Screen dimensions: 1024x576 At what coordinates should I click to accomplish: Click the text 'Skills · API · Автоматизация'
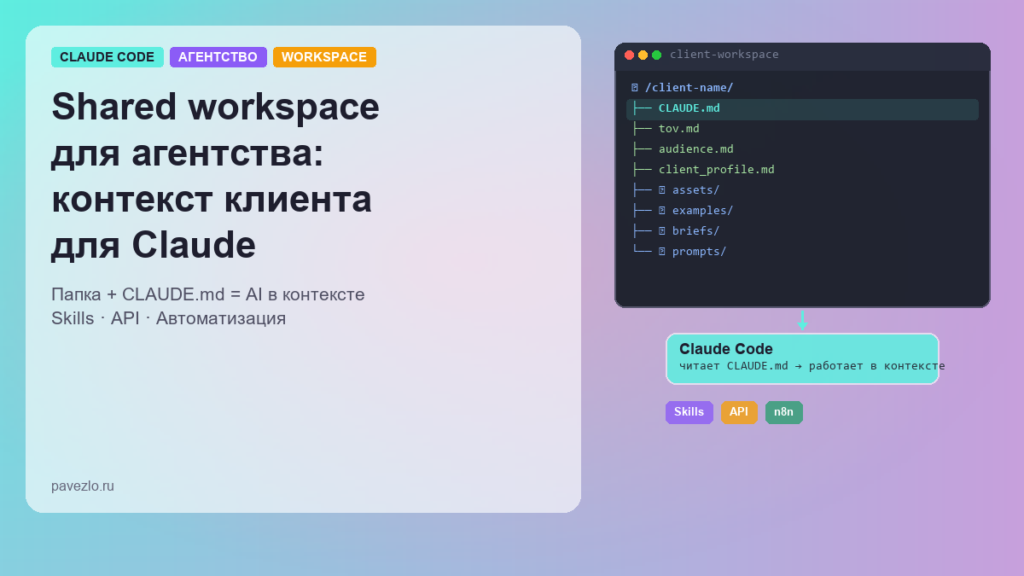click(168, 319)
